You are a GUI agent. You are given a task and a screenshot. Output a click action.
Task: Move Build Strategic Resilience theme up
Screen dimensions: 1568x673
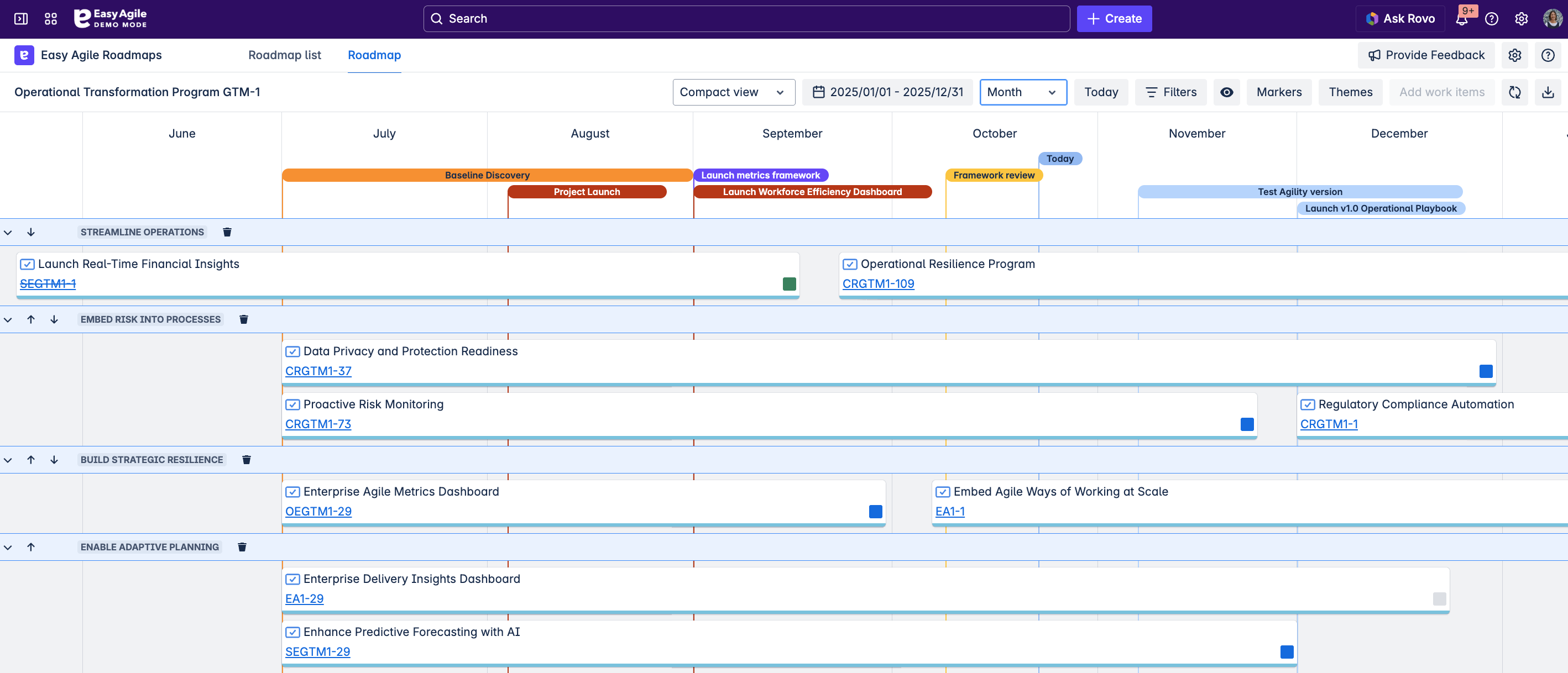(x=31, y=459)
